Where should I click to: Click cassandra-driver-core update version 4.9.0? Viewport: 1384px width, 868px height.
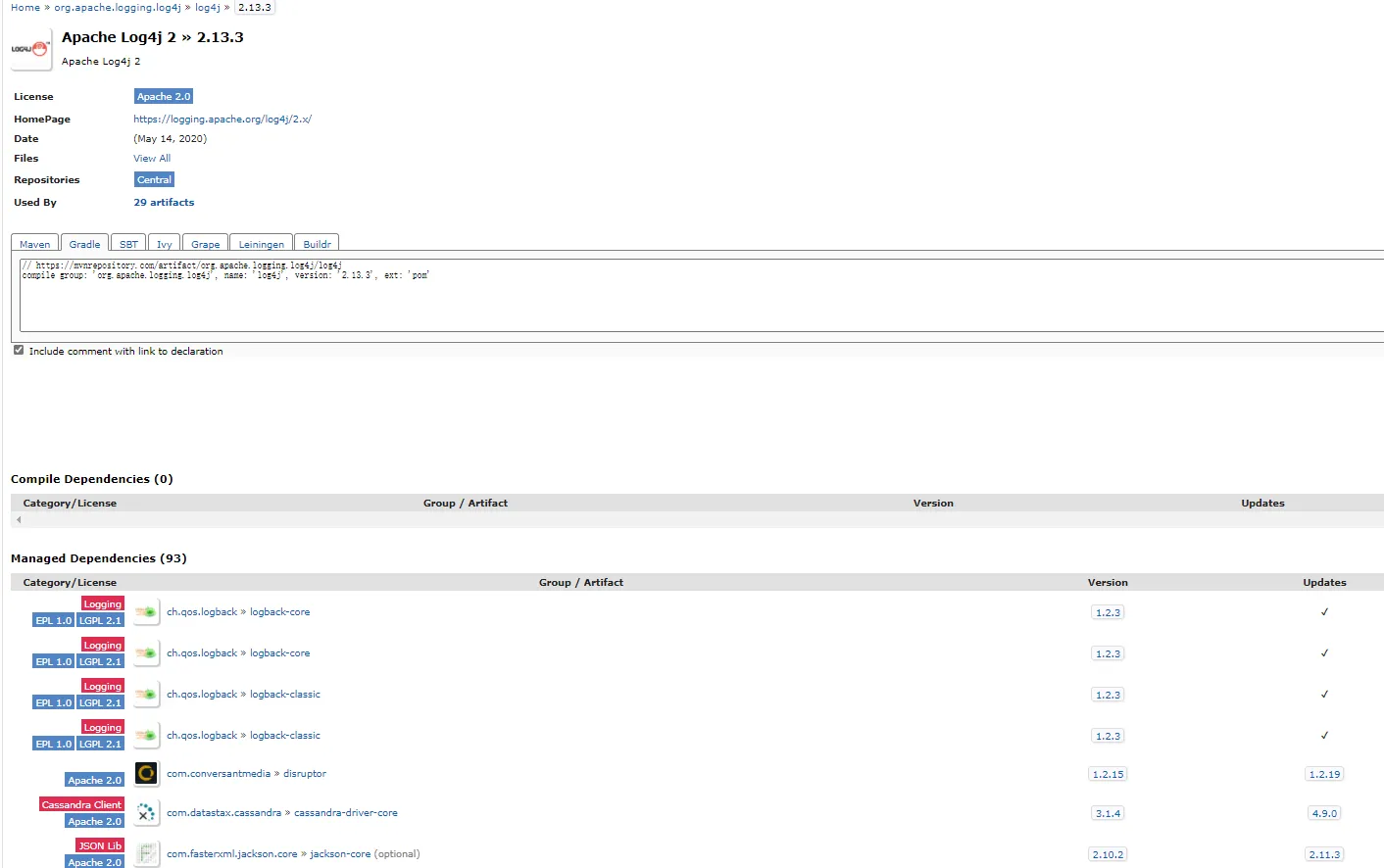[1324, 813]
